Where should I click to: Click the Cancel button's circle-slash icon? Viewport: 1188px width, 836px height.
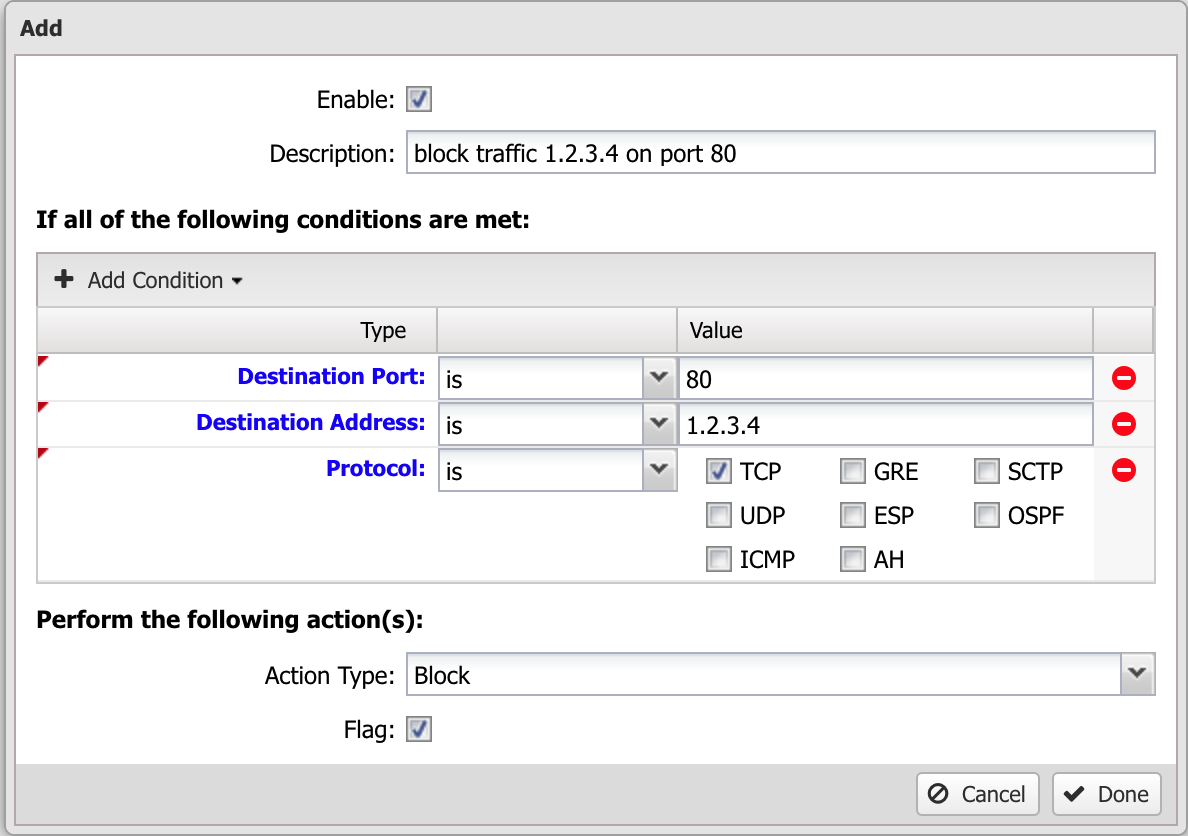click(x=938, y=794)
